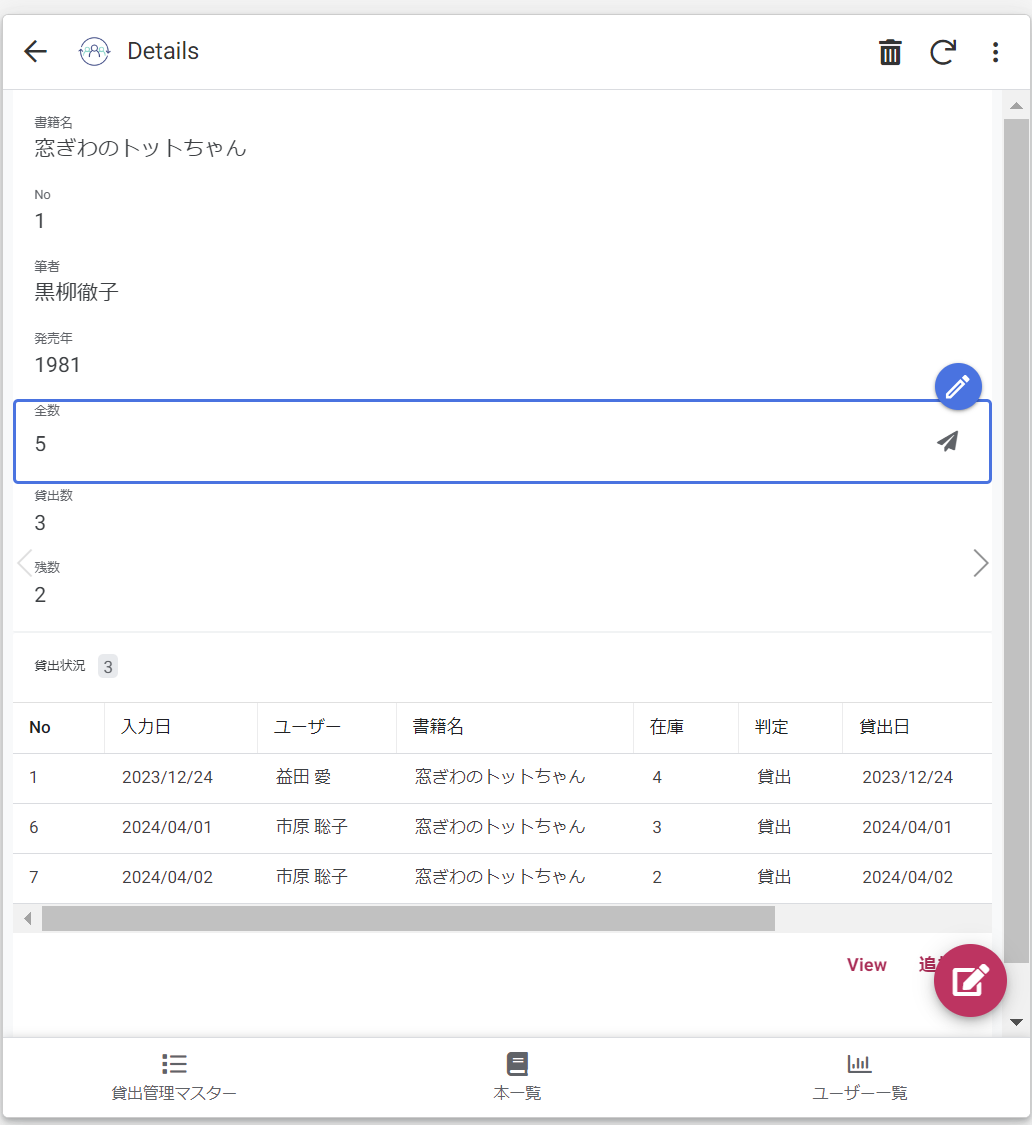Select the list icon above 貸出管理マスター

coord(173,1063)
